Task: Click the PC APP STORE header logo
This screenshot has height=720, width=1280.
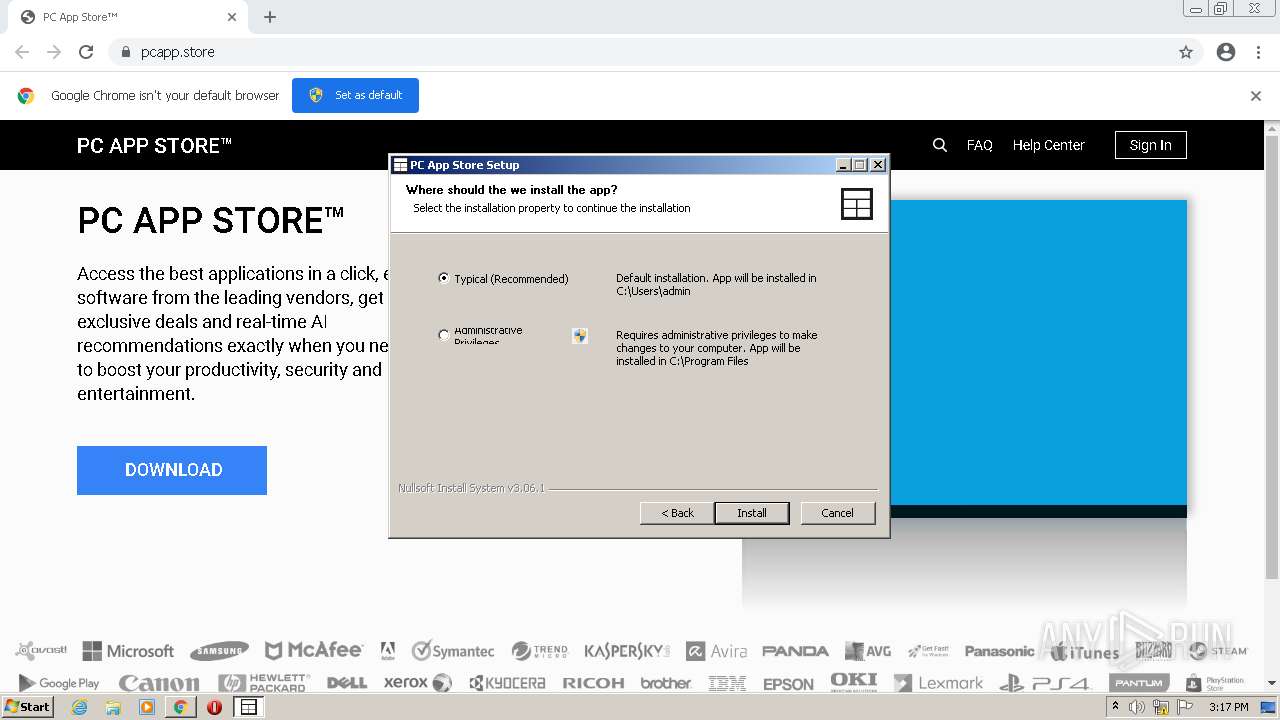Action: [x=154, y=146]
